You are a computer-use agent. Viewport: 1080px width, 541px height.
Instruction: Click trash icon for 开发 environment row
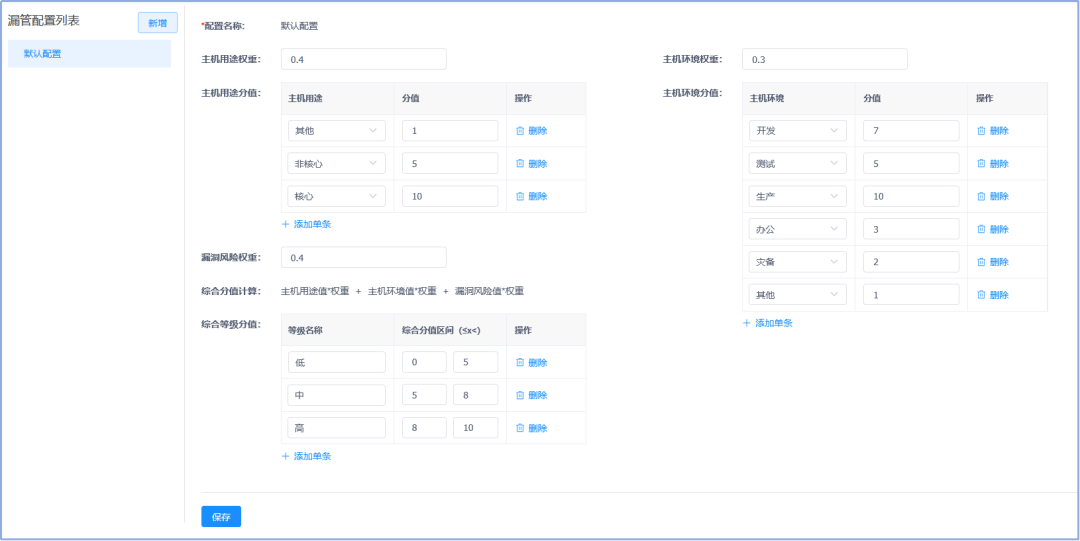coord(982,130)
